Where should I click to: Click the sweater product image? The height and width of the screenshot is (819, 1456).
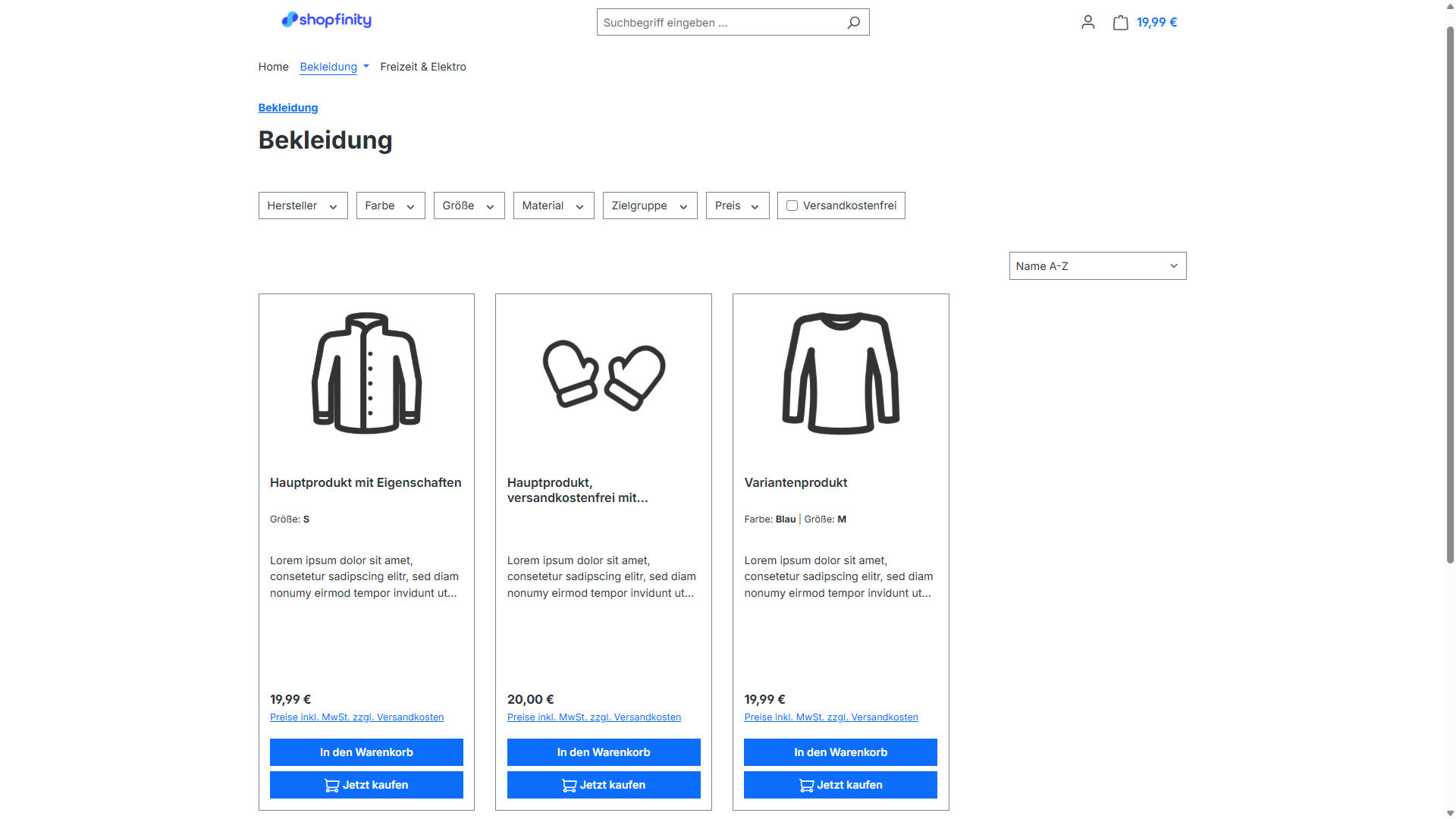point(841,373)
